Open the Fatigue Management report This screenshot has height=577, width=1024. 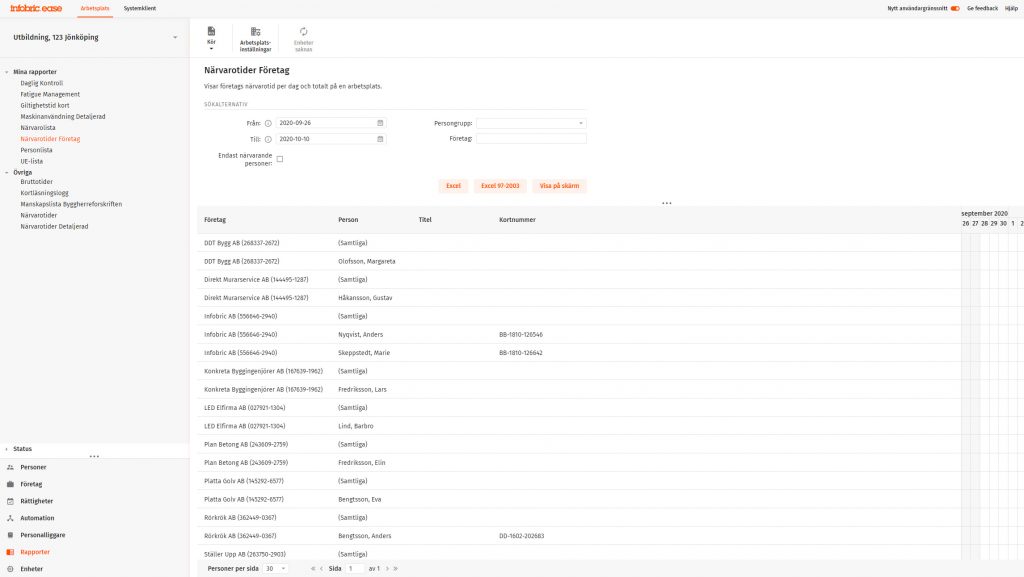click(50, 95)
